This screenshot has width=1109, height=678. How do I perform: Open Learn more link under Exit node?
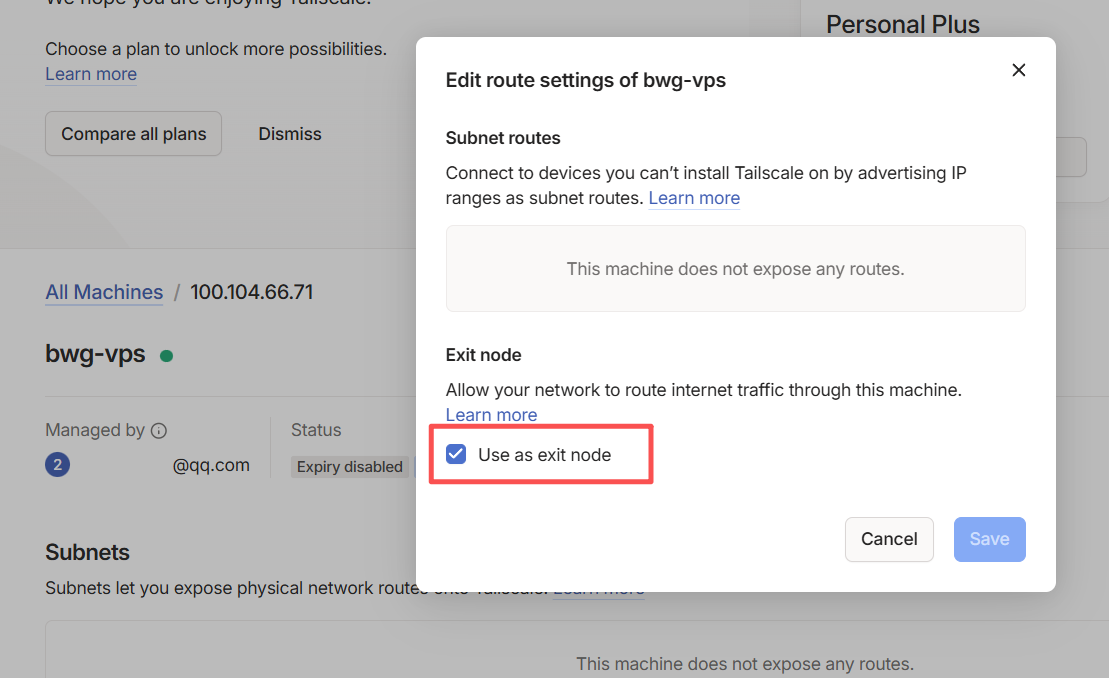click(x=491, y=415)
